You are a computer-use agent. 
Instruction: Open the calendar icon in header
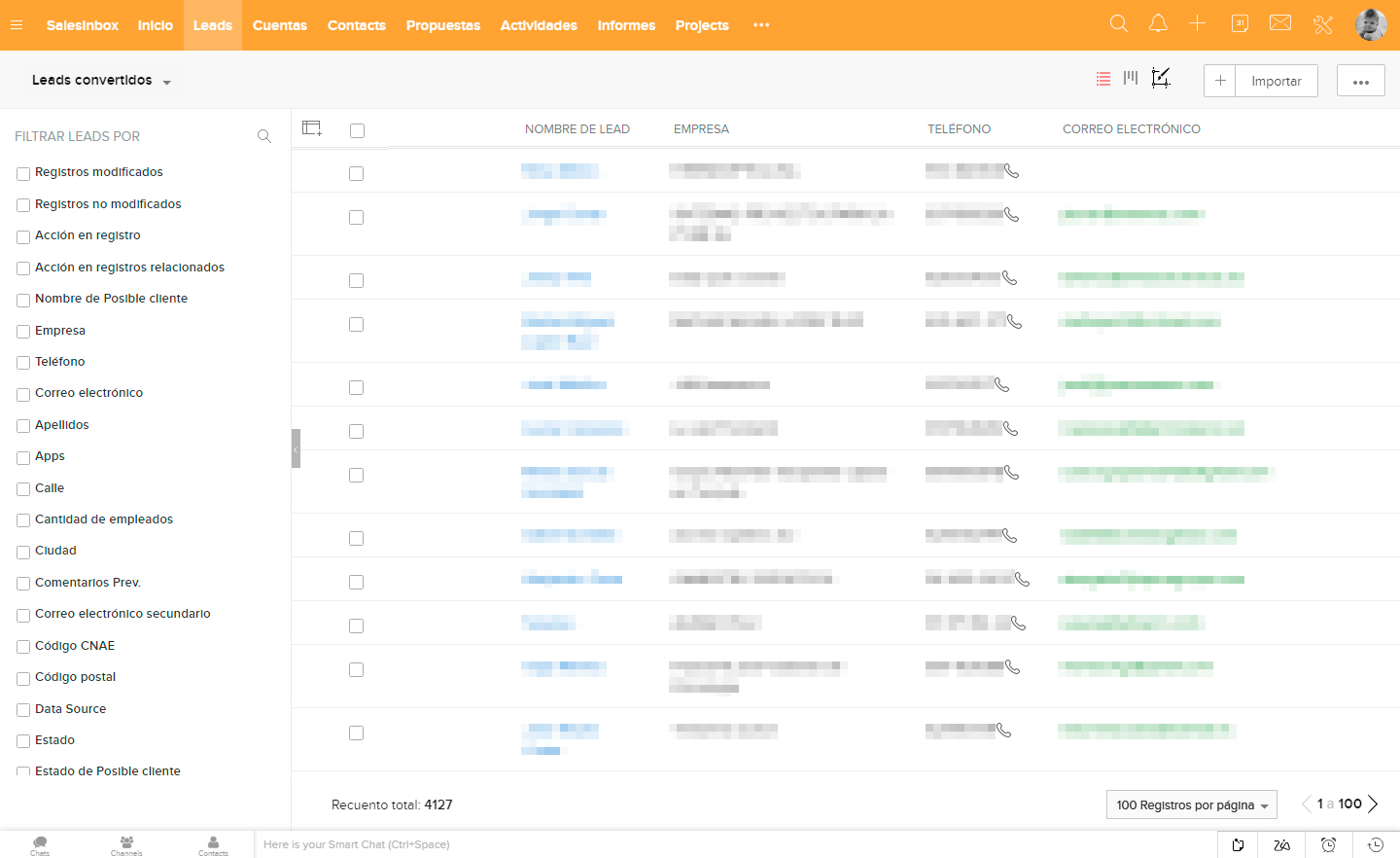[x=1240, y=24]
